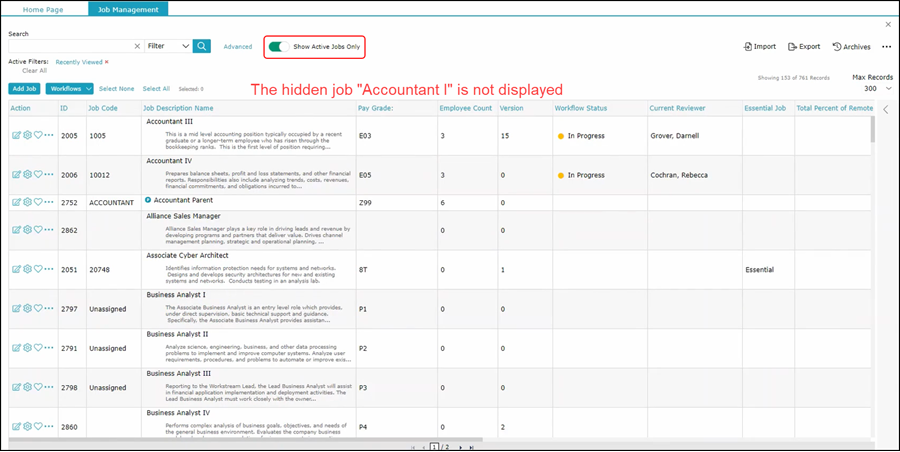The height and width of the screenshot is (452, 900).
Task: Open settings gear for Accountant IV
Action: click(27, 174)
